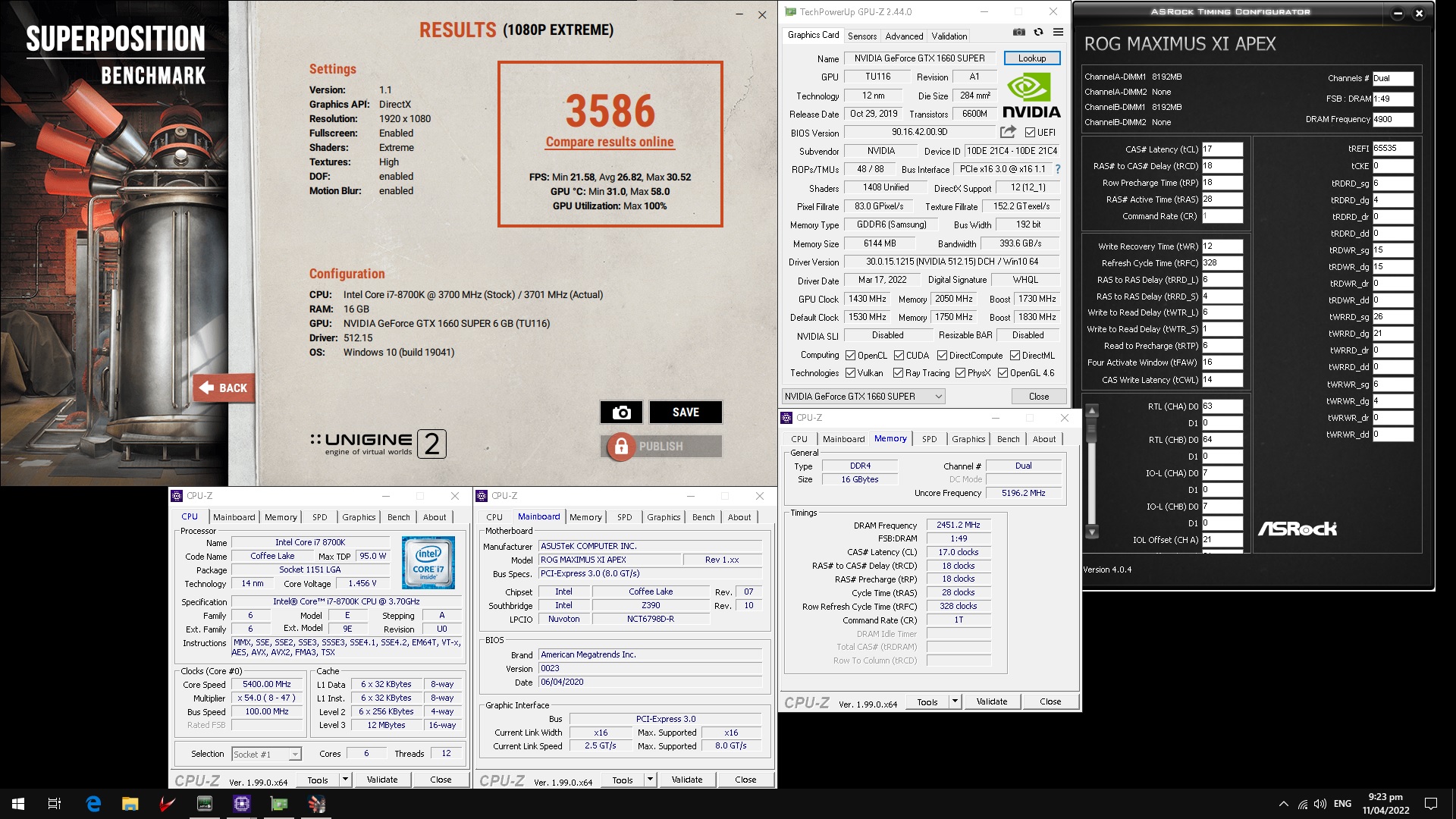The height and width of the screenshot is (819, 1456).
Task: Expand Tools arrow in CPU-Z CPU window
Action: pyautogui.click(x=345, y=780)
